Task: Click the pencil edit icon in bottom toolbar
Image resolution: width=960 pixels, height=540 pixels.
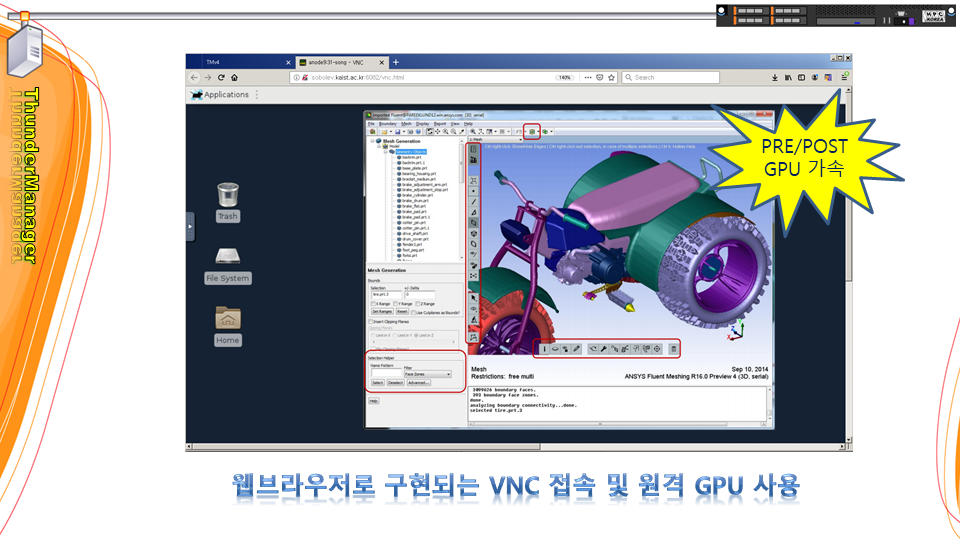Action: pyautogui.click(x=576, y=349)
